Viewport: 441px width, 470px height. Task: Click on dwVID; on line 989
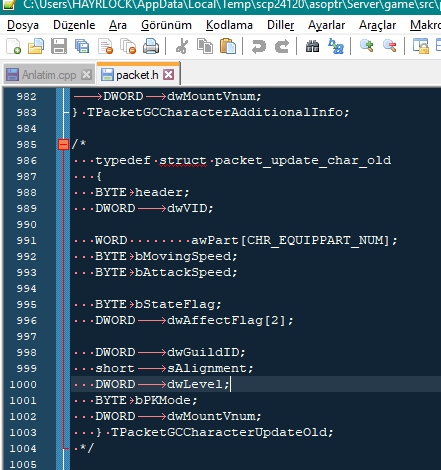pyautogui.click(x=190, y=208)
